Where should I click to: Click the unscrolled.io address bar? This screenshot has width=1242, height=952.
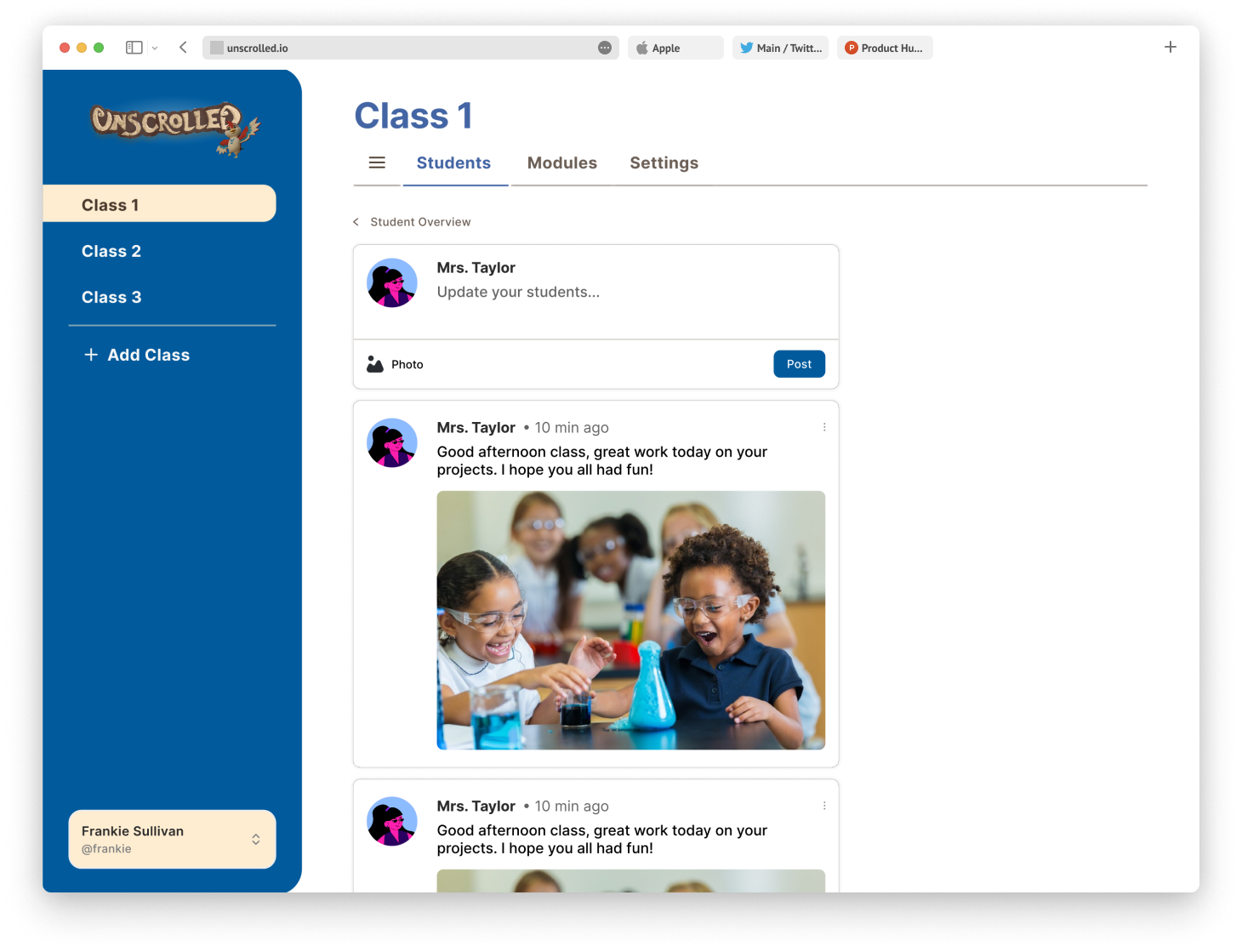click(410, 48)
